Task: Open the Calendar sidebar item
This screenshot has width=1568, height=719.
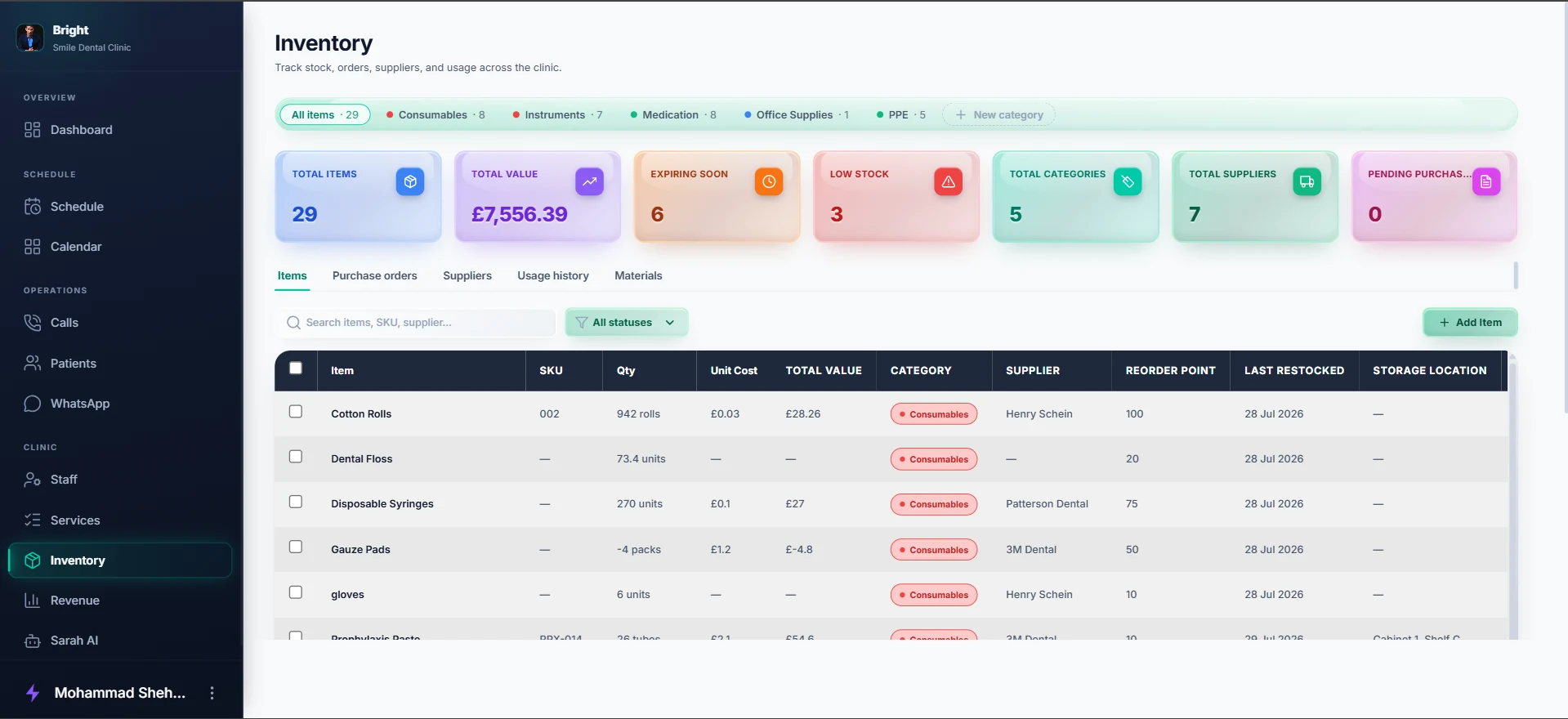Action: coord(120,247)
